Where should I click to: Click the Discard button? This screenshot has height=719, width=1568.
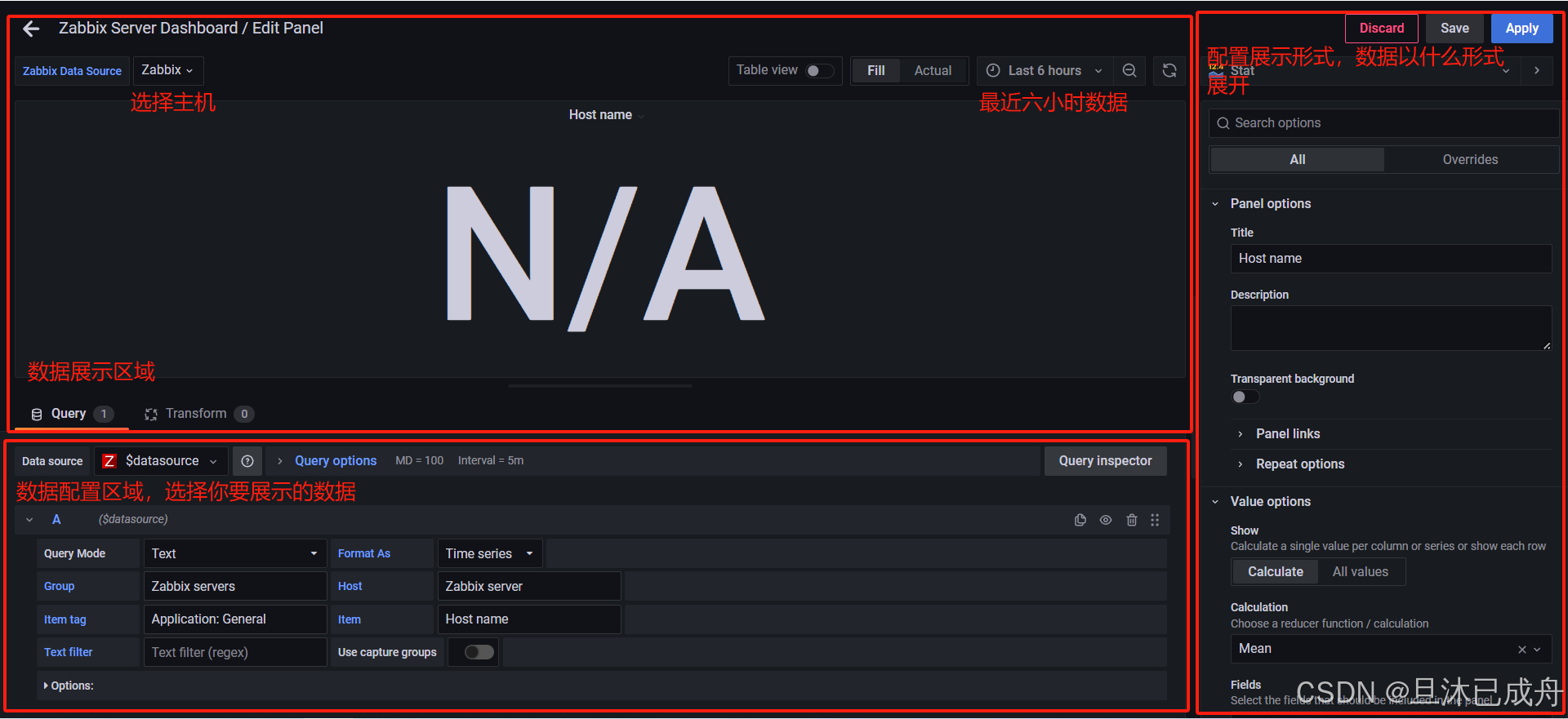pyautogui.click(x=1382, y=29)
